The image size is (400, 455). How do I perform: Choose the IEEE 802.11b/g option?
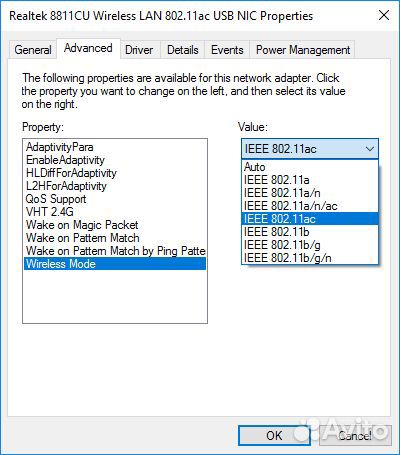[310, 245]
